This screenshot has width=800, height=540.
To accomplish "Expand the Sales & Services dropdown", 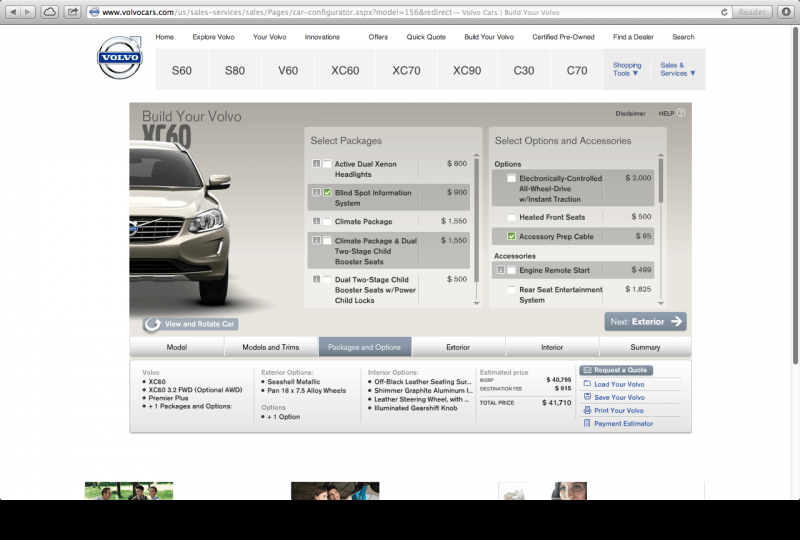I will tap(678, 69).
